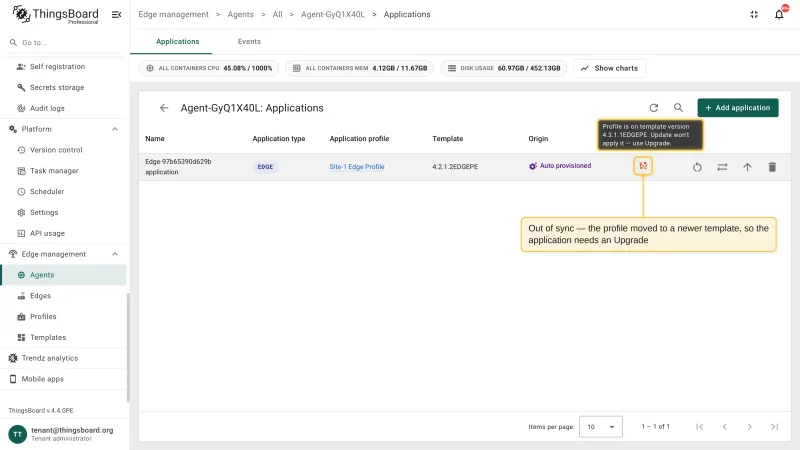Click the upgrade up-arrow icon

747,167
